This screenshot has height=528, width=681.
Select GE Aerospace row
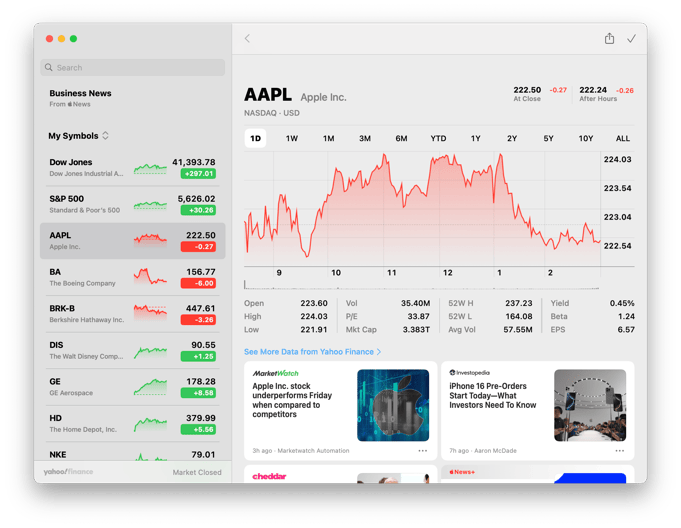pyautogui.click(x=132, y=387)
